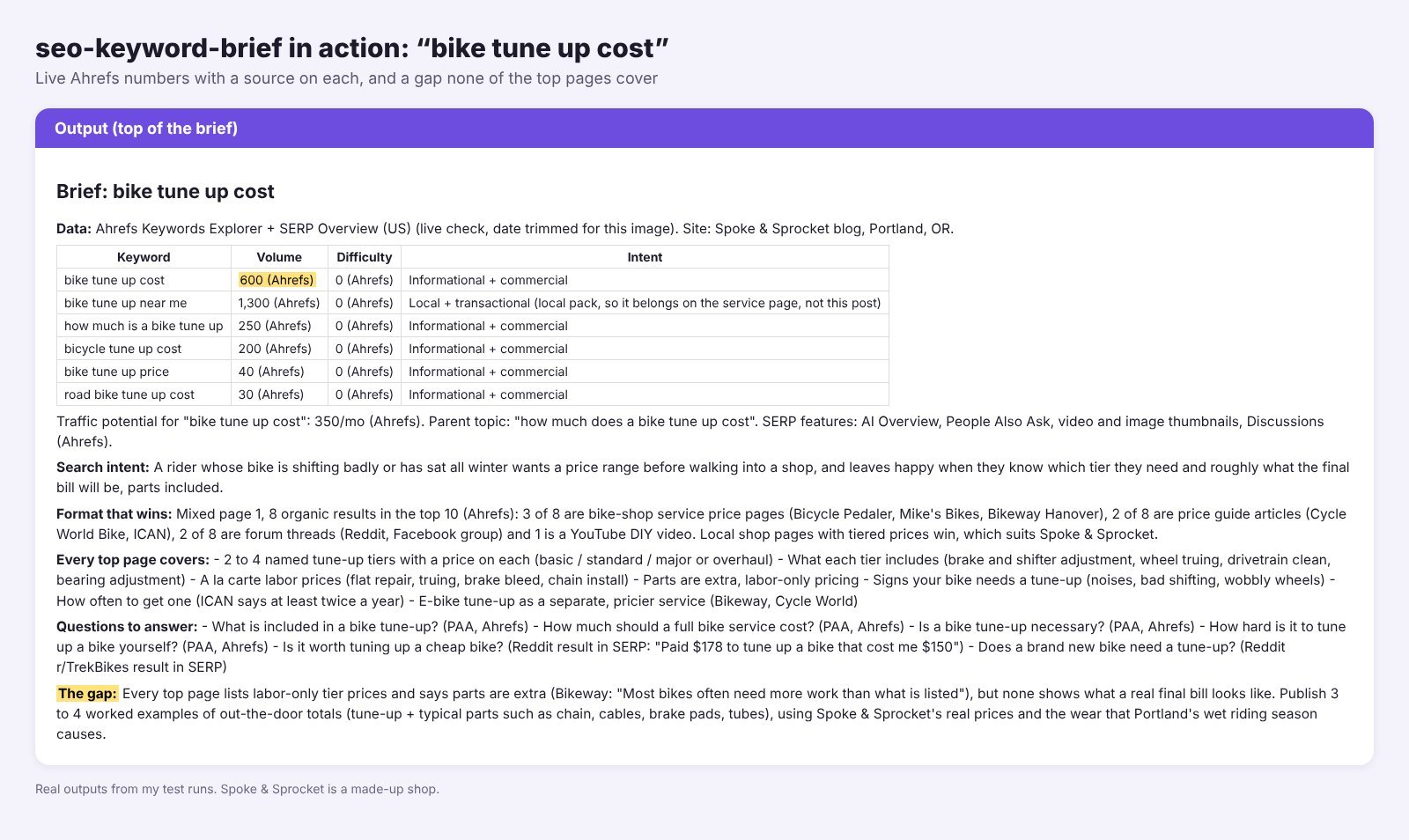Click intent cell in bike tune up price row

point(645,372)
